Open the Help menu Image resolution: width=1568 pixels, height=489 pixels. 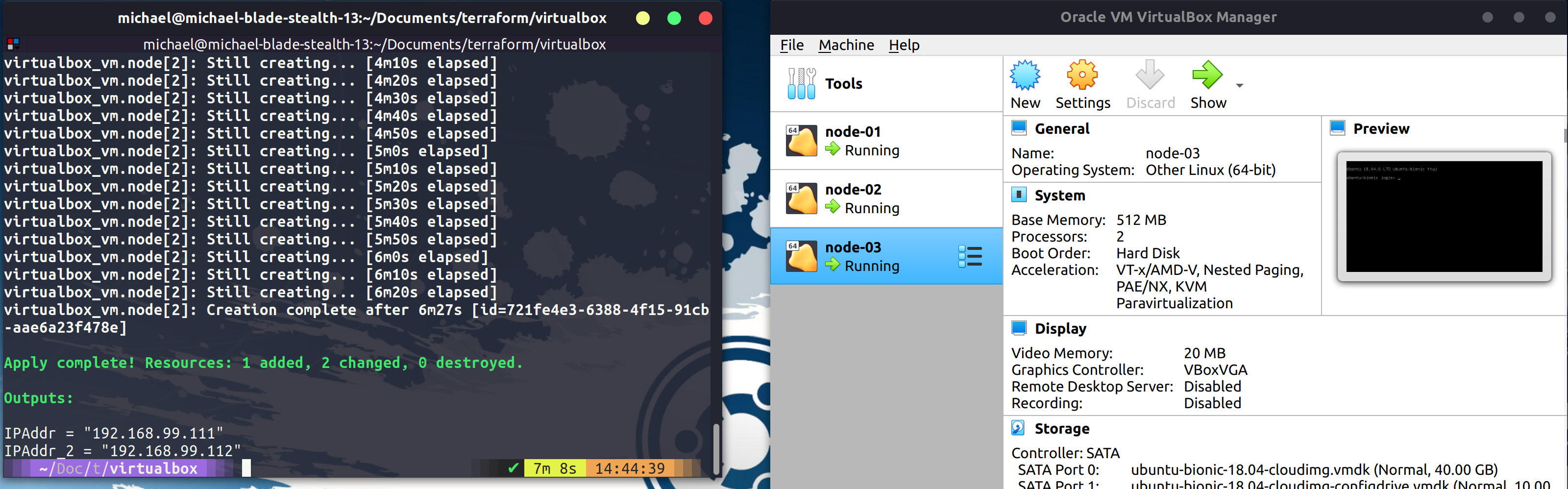click(x=903, y=45)
